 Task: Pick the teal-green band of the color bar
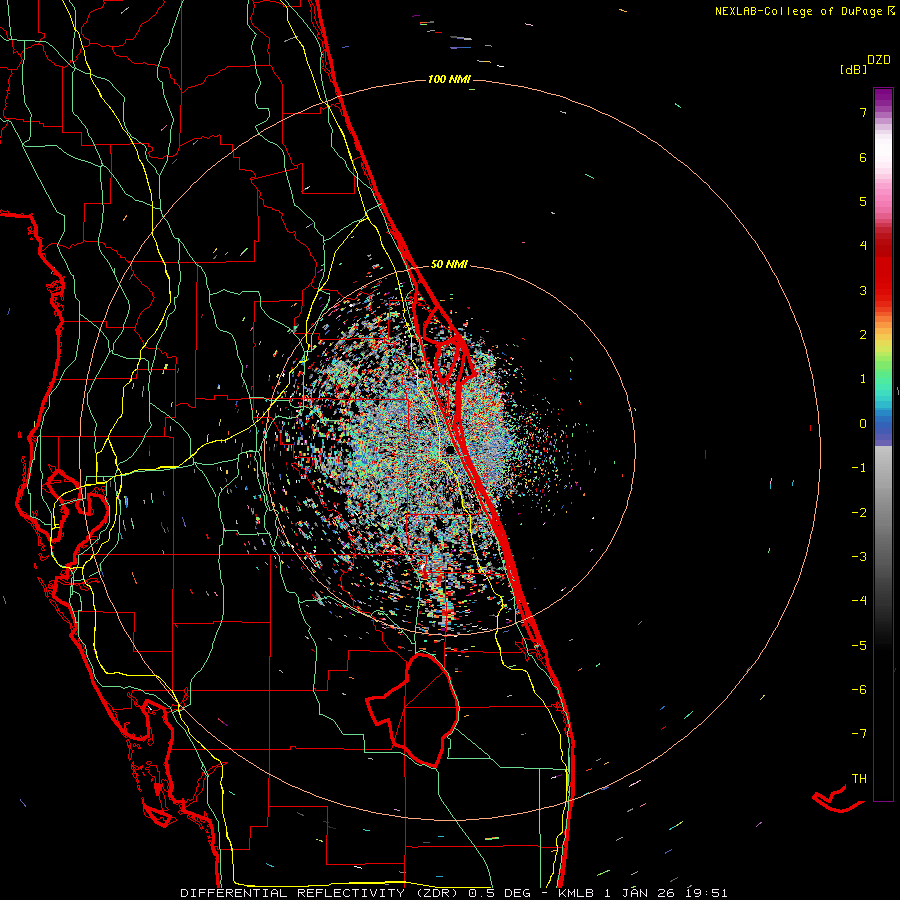(883, 385)
